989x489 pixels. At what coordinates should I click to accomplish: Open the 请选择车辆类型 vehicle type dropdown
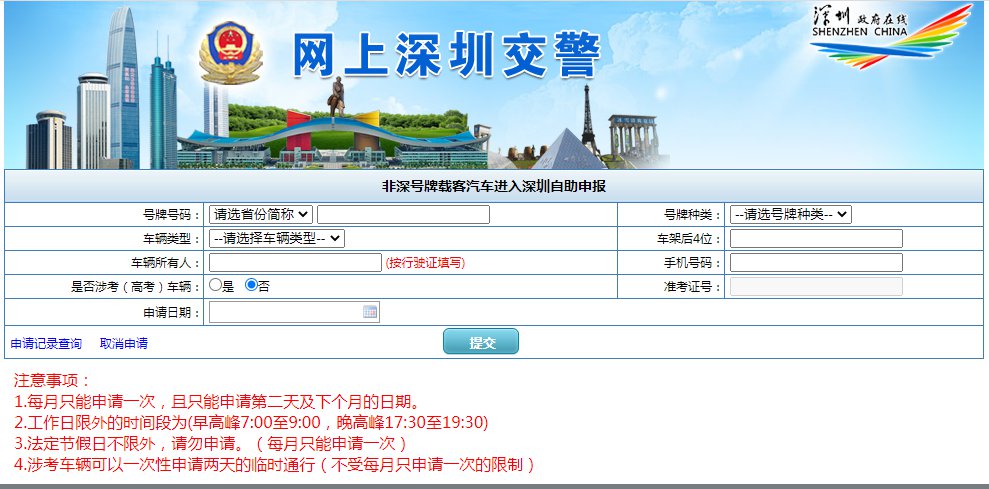click(x=276, y=238)
